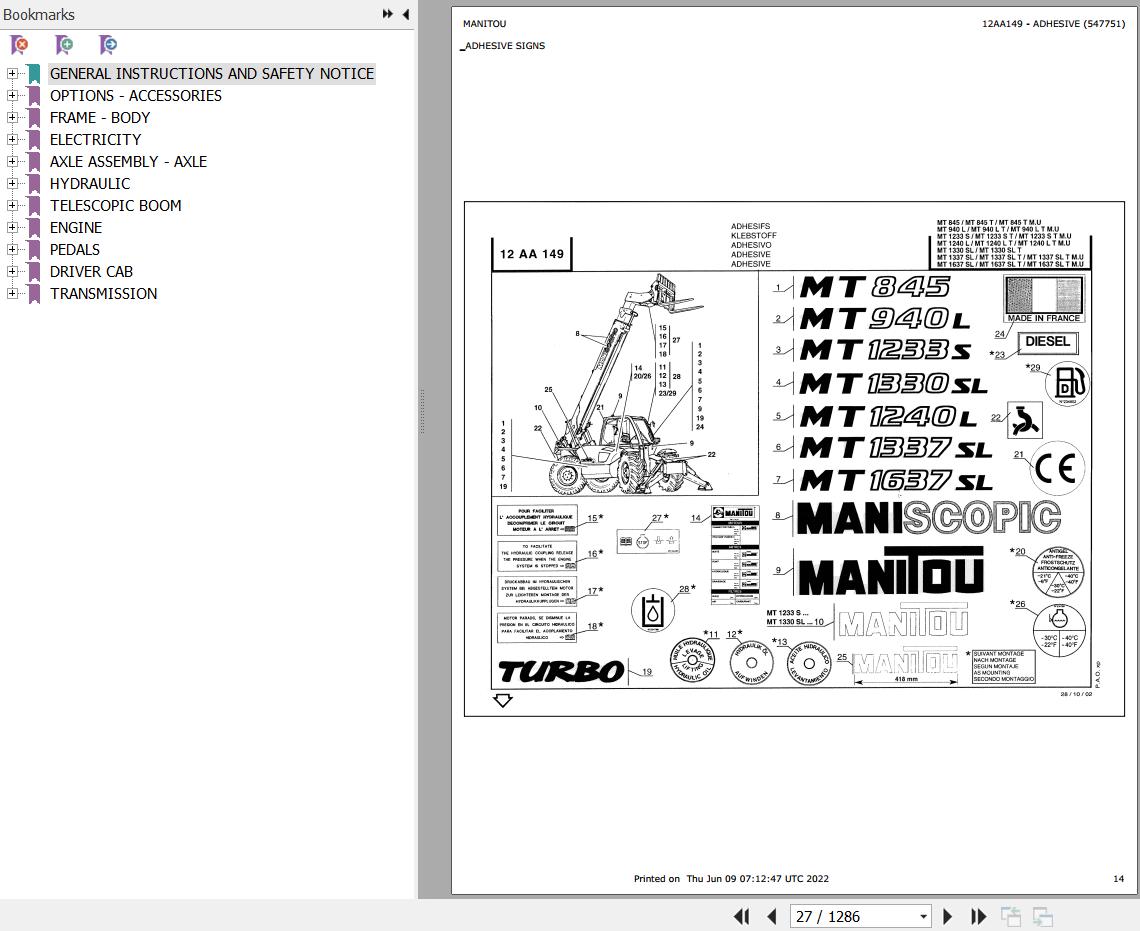This screenshot has height=931, width=1140.
Task: Open the DRIVER CAB bookmark
Action: coord(91,271)
